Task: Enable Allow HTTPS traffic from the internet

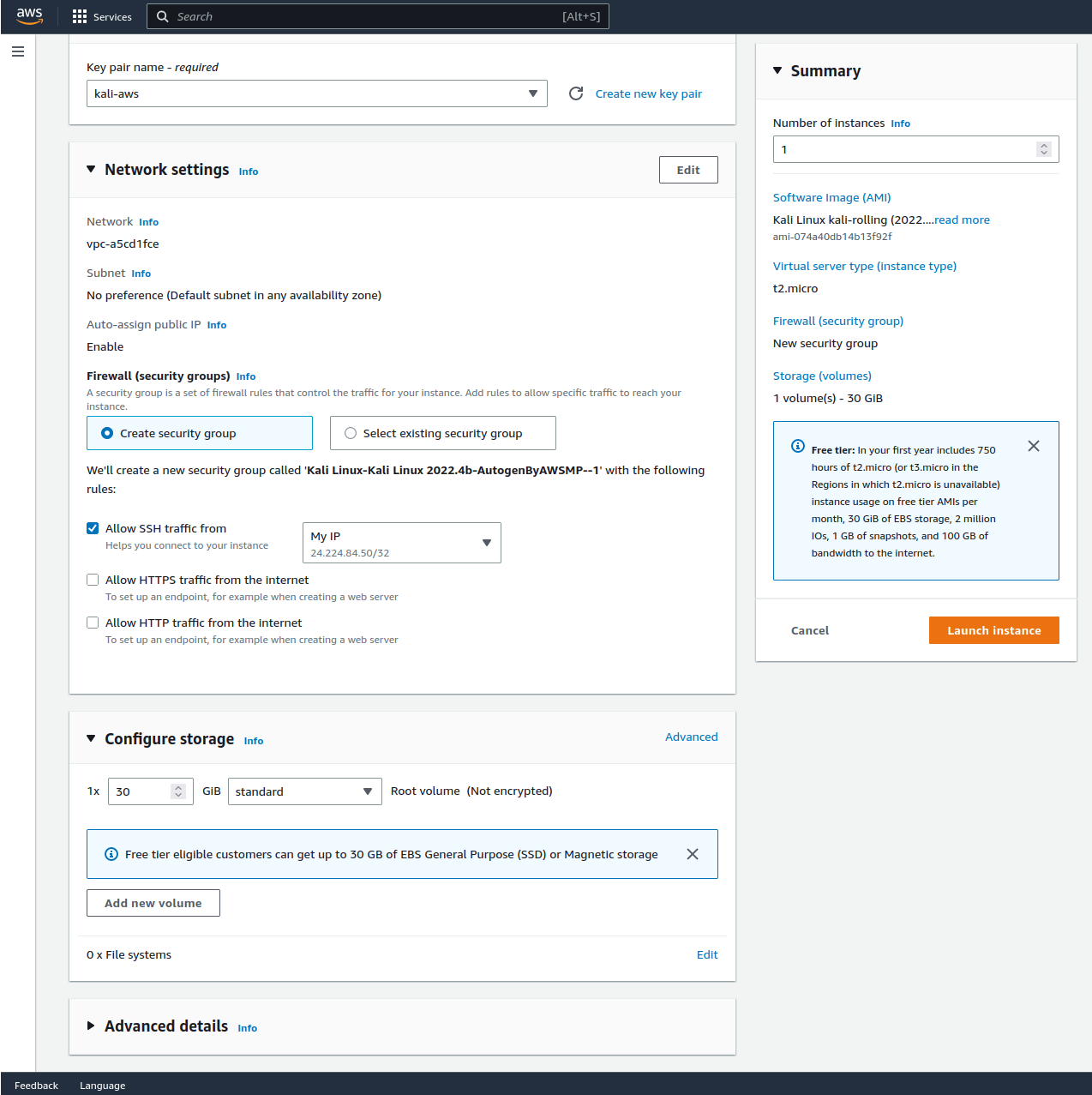Action: click(93, 580)
